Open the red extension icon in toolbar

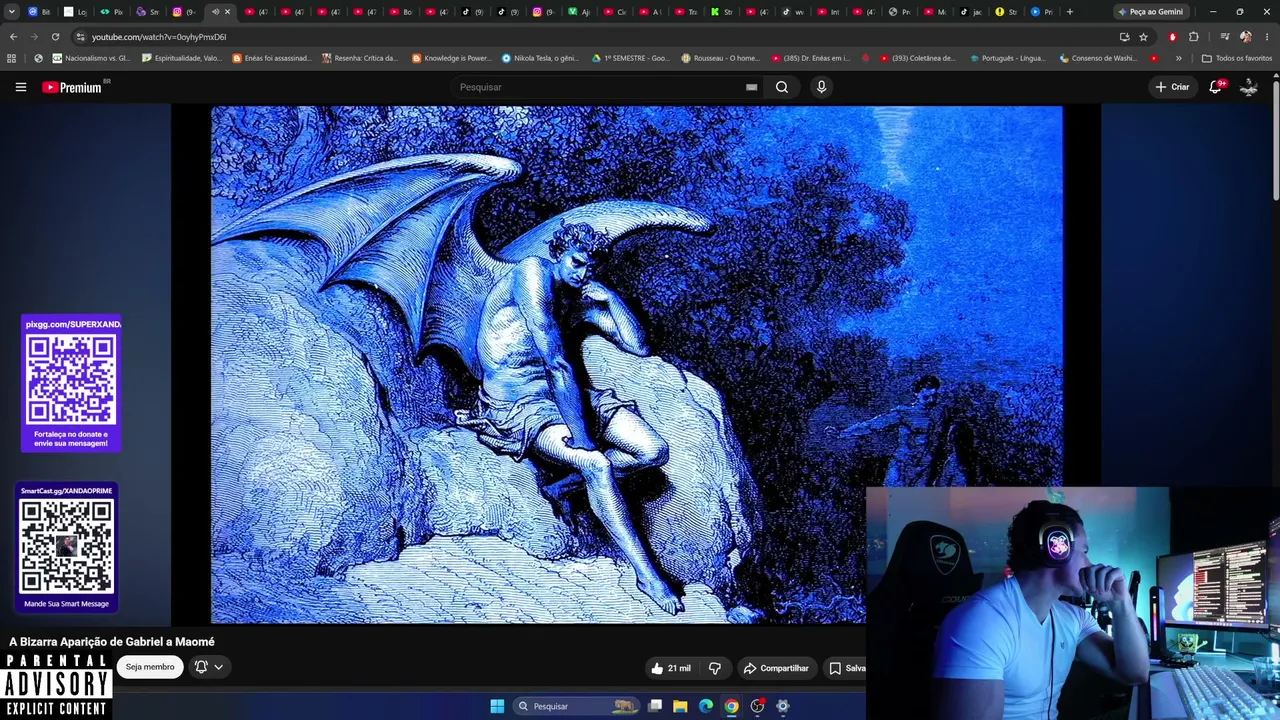click(1172, 37)
